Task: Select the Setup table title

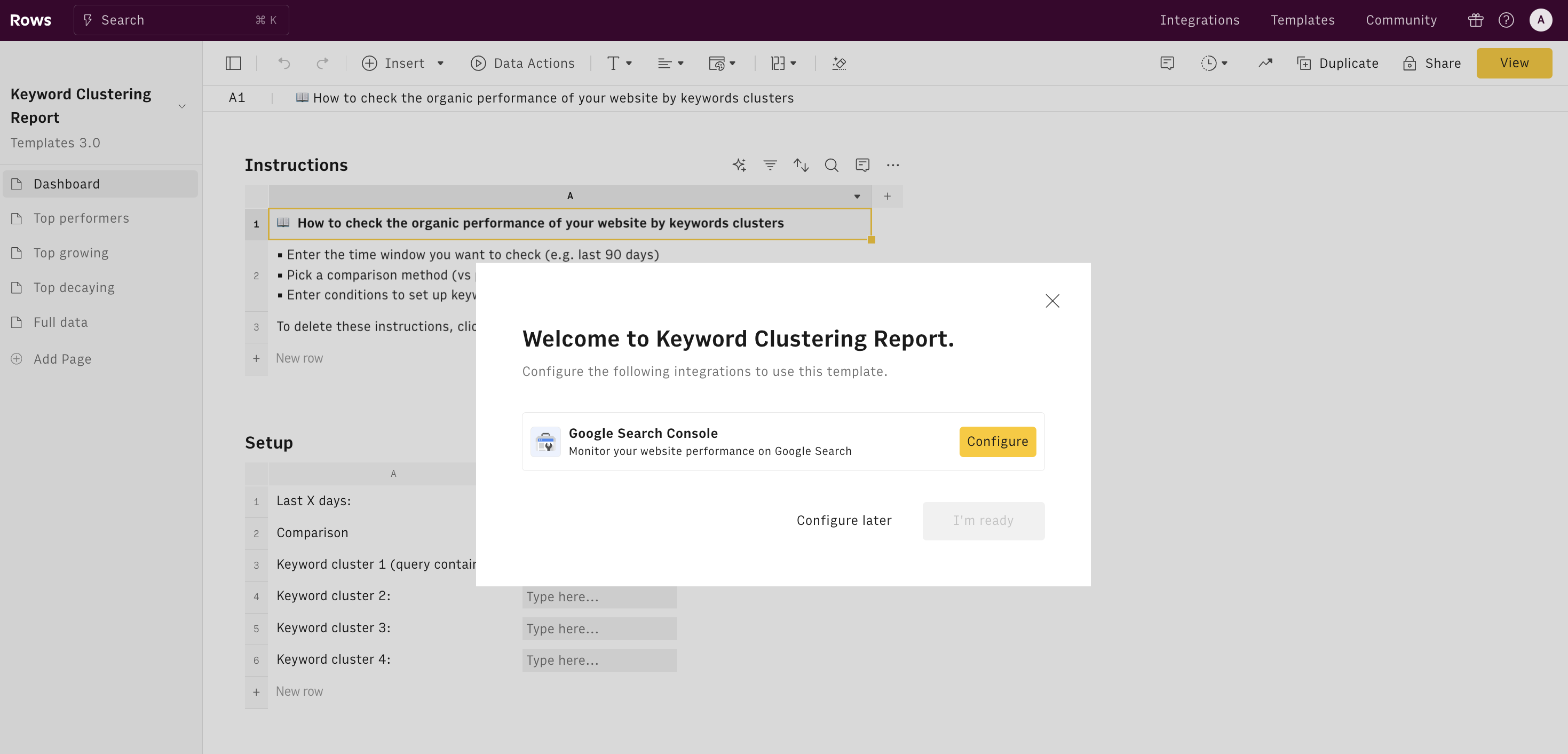Action: point(268,443)
